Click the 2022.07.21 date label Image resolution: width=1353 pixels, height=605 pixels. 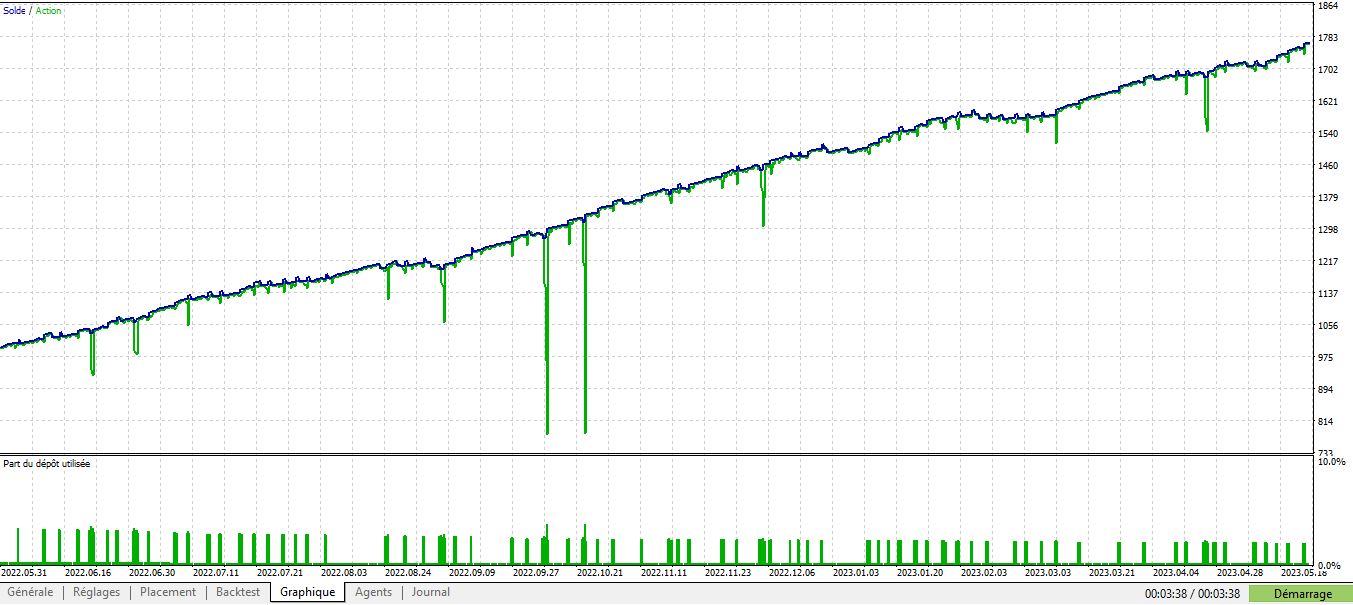tap(279, 574)
